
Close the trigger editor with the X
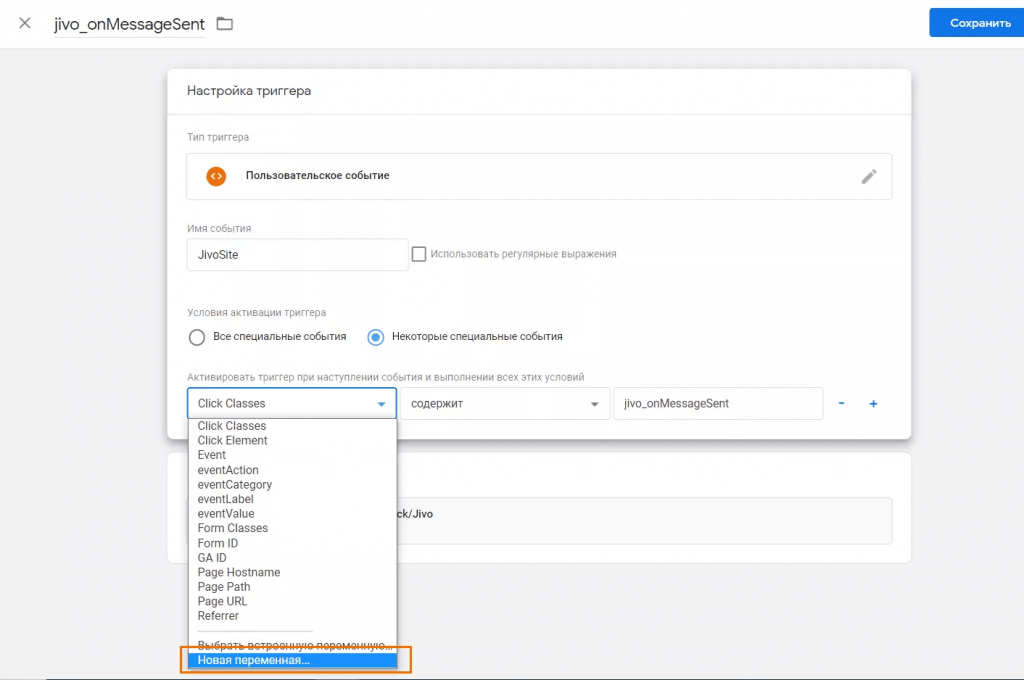[24, 22]
